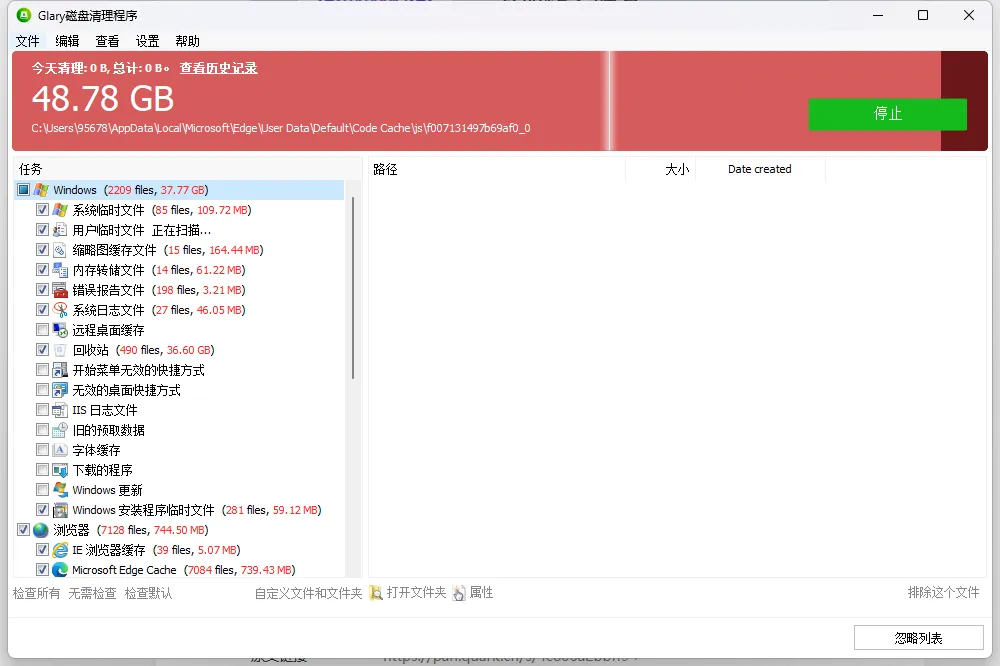Click the 检查所有 link

[x=36, y=593]
